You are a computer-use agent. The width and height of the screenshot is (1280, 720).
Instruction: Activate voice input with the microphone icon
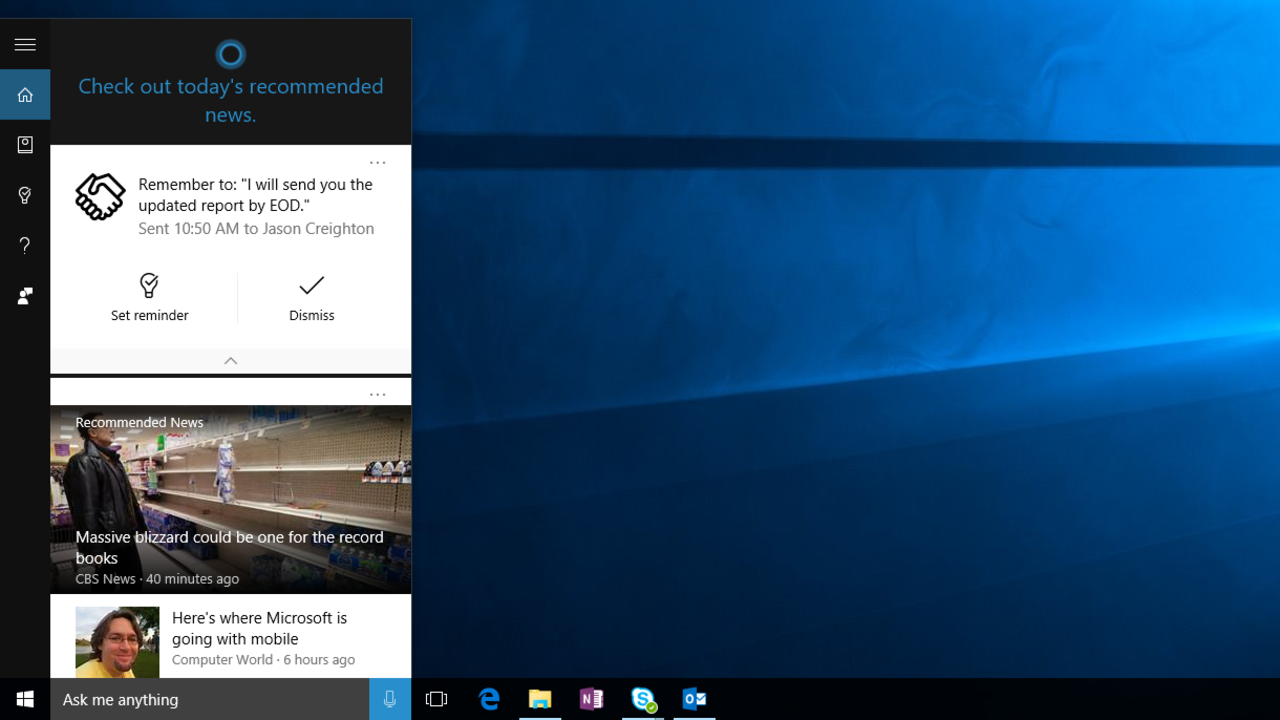coord(389,699)
